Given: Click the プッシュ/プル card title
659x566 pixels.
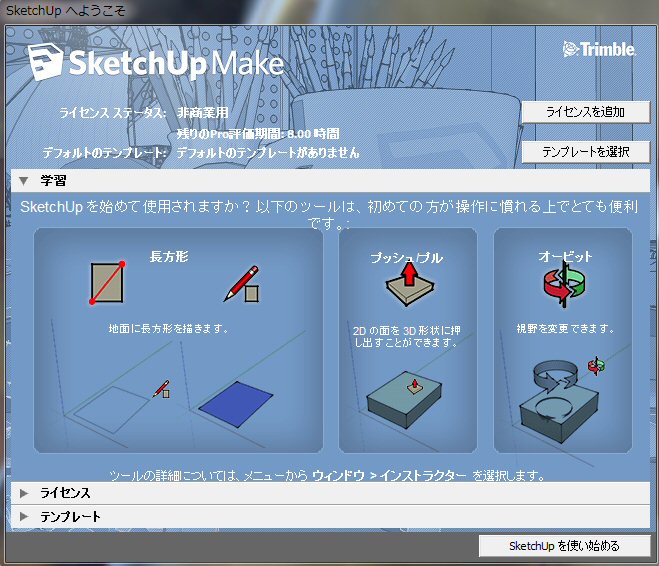Looking at the screenshot, I should pos(406,258).
